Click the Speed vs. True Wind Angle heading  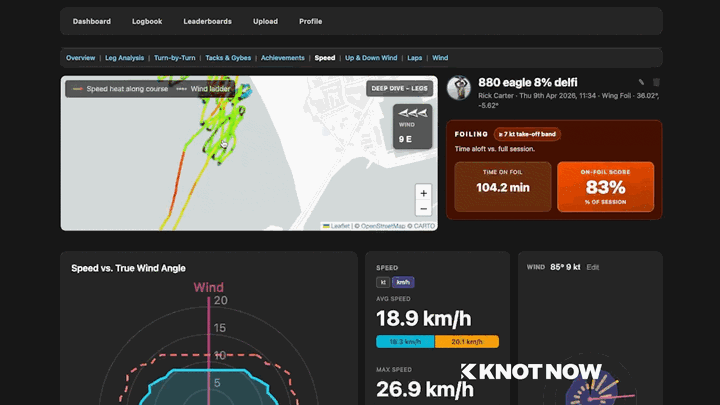[128, 268]
